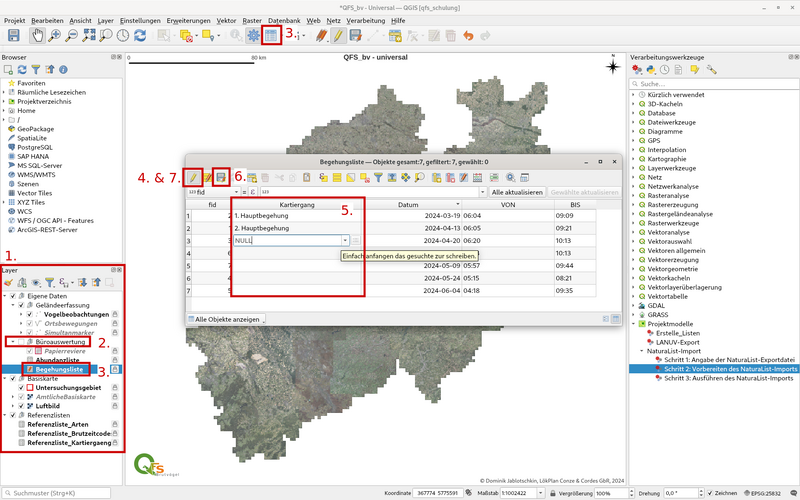The height and width of the screenshot is (500, 800).
Task: Toggle the Basiskarte group checkbox
Action: pyautogui.click(x=13, y=379)
